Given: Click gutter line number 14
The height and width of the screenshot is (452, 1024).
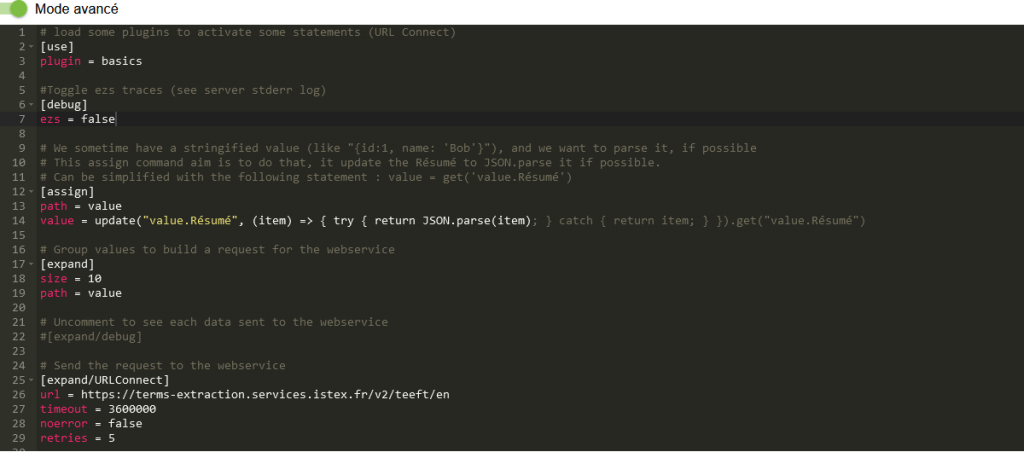Looking at the screenshot, I should [x=21, y=220].
